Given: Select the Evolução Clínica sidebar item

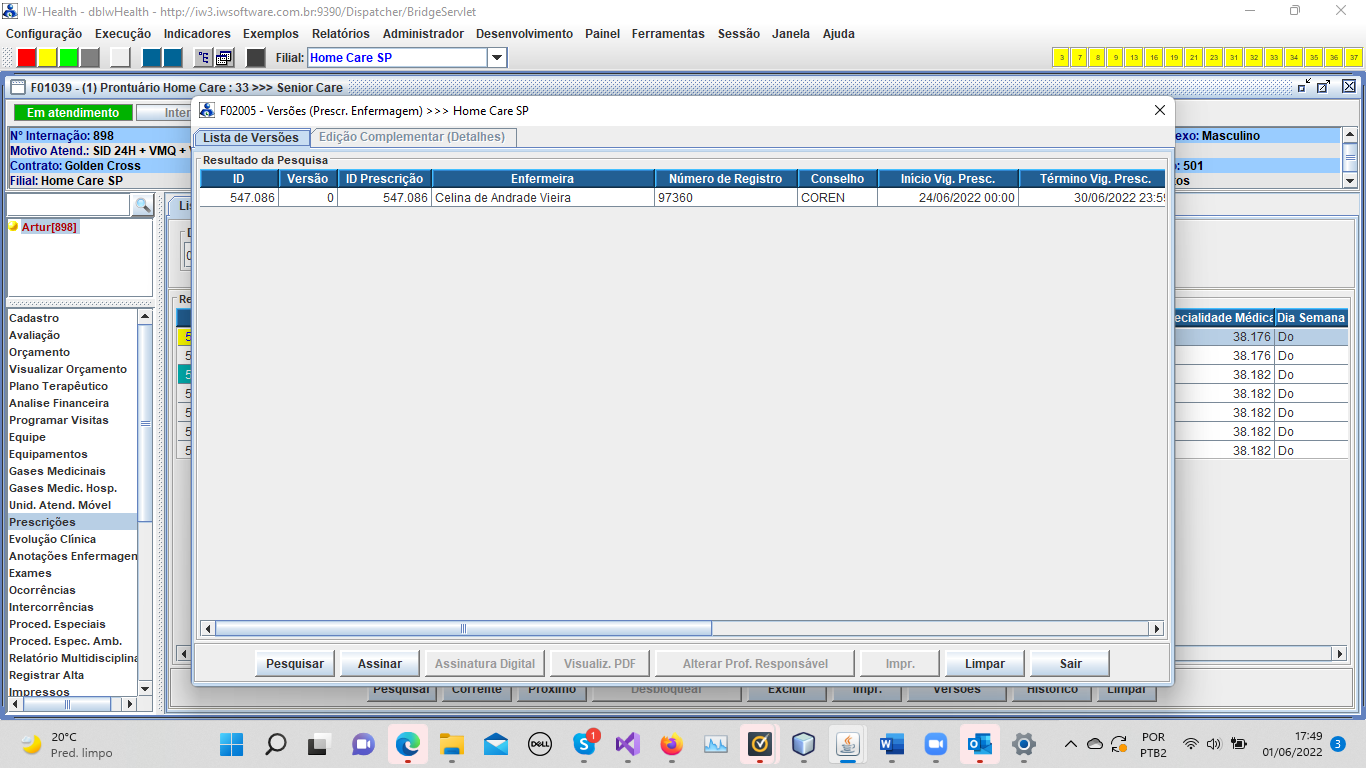Looking at the screenshot, I should [52, 539].
